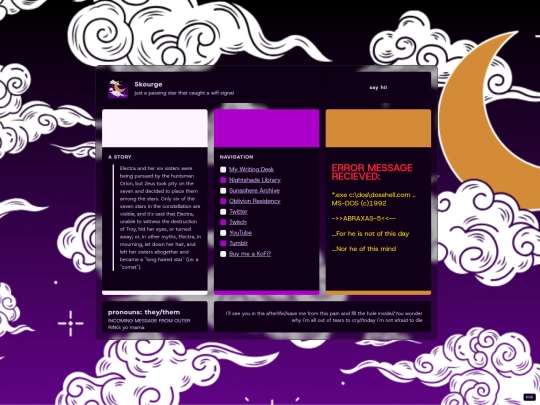
Task: Click 'INCOMING MESSAGE FROM OUTER RING' text
Action: (149, 324)
